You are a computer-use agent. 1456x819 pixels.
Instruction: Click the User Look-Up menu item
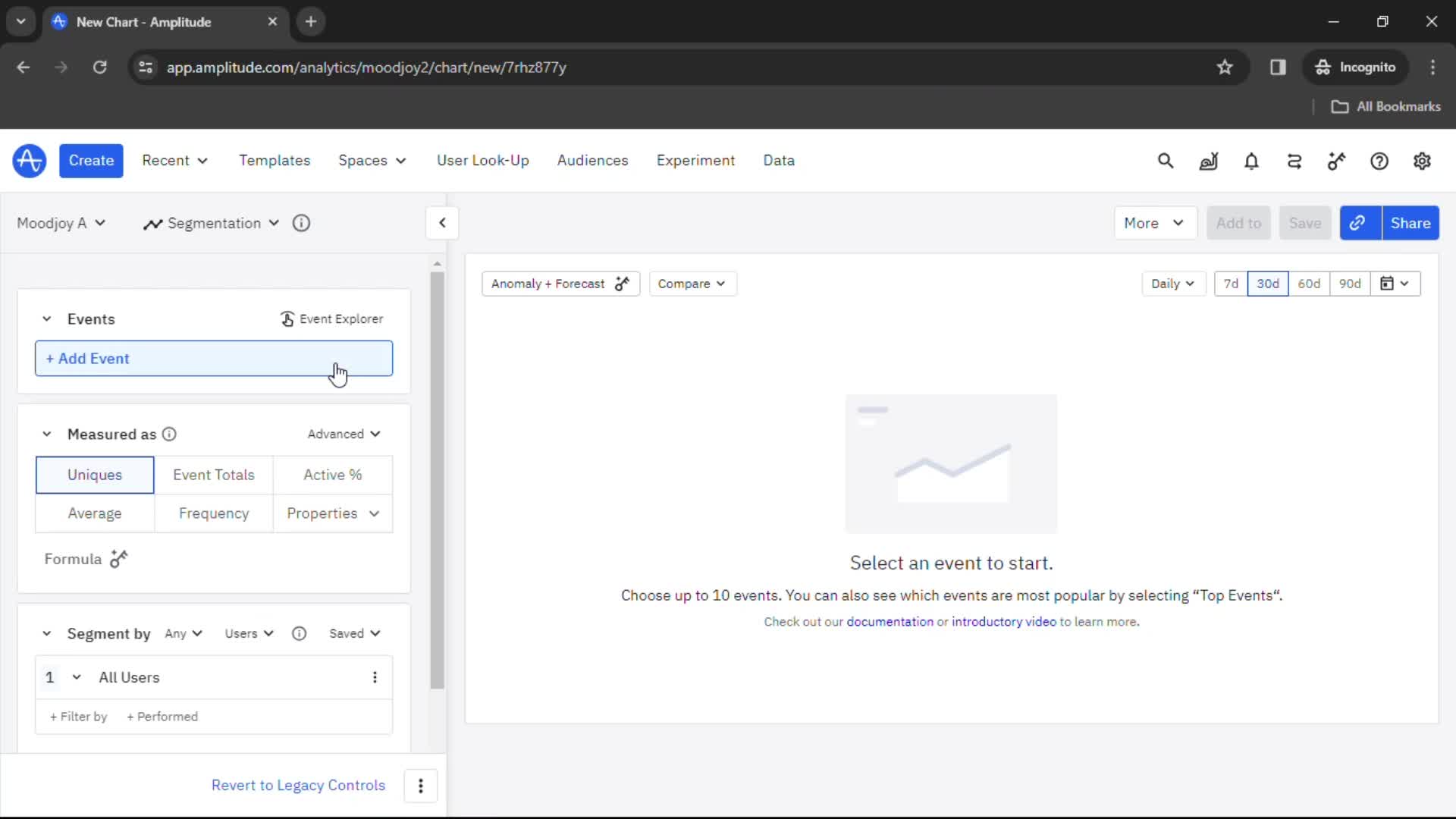[x=482, y=160]
